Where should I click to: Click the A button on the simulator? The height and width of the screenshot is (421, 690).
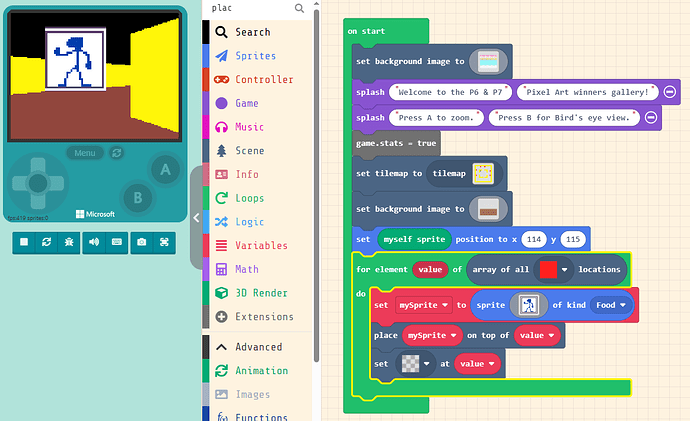[165, 170]
